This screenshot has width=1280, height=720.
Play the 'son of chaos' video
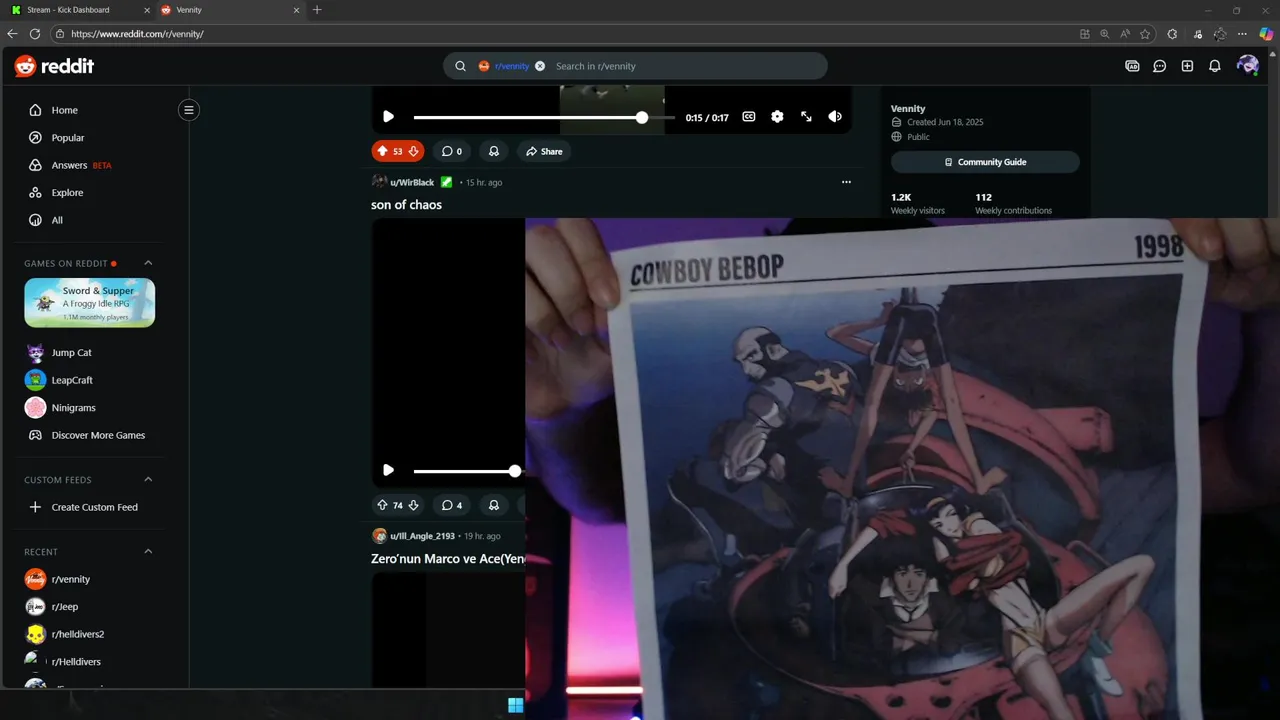point(388,470)
